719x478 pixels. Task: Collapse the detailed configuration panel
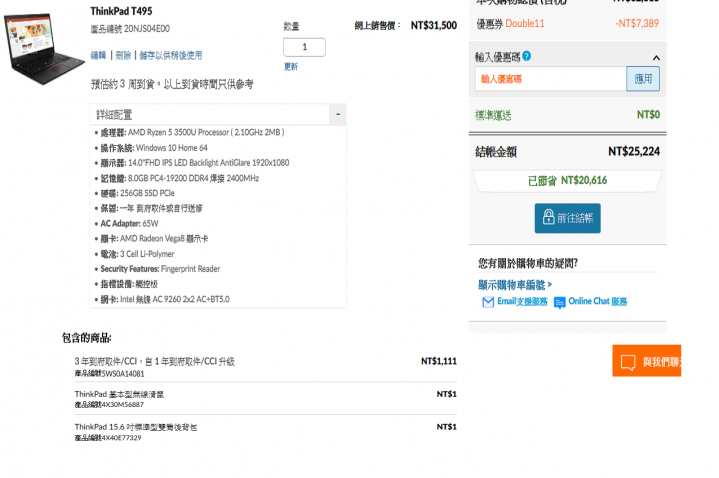point(338,114)
